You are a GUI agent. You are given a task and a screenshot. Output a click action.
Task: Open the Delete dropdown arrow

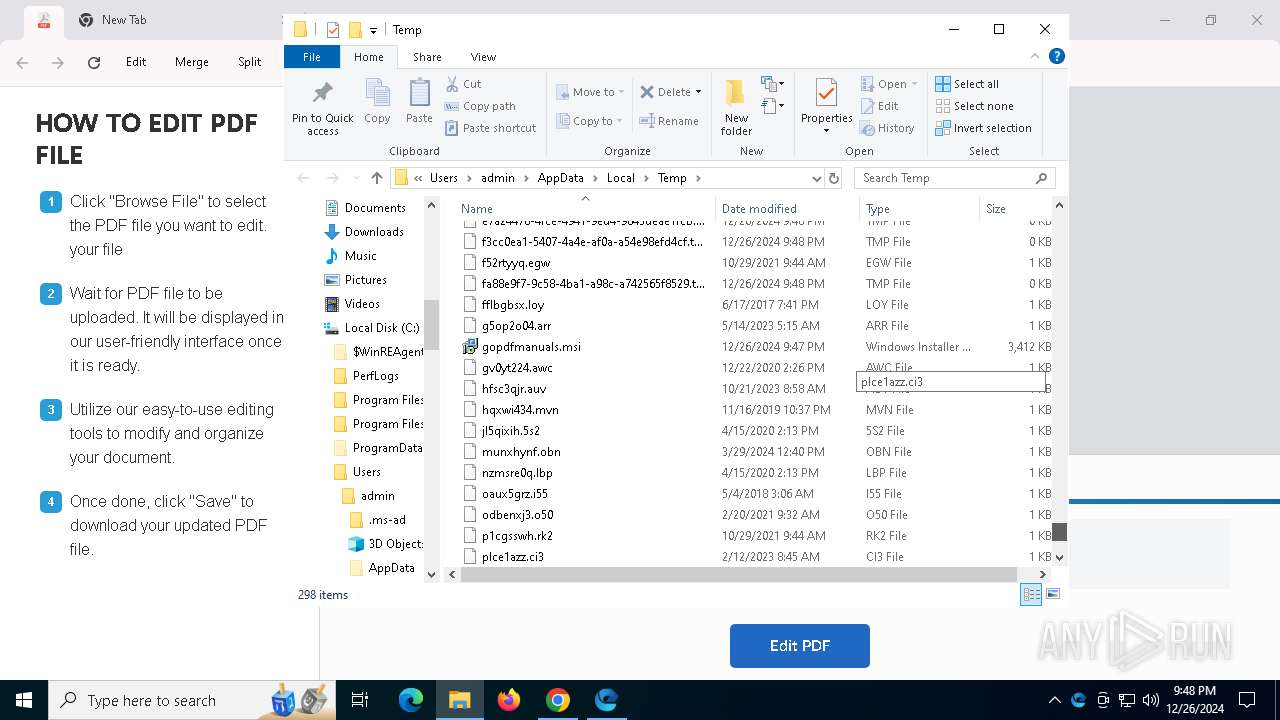[698, 92]
